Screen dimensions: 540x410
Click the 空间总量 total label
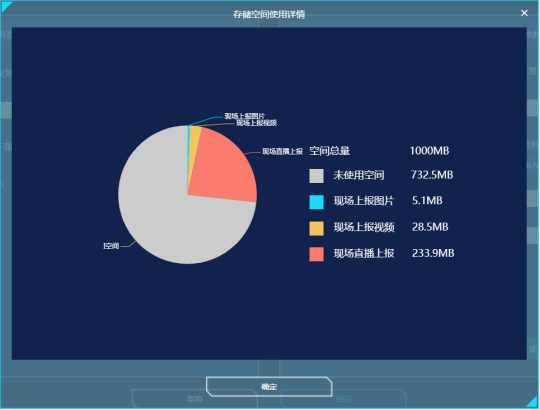click(x=330, y=151)
